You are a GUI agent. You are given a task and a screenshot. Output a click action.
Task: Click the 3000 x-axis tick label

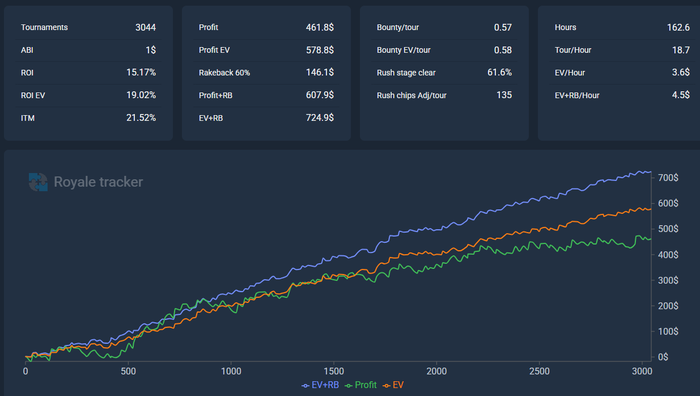642,371
